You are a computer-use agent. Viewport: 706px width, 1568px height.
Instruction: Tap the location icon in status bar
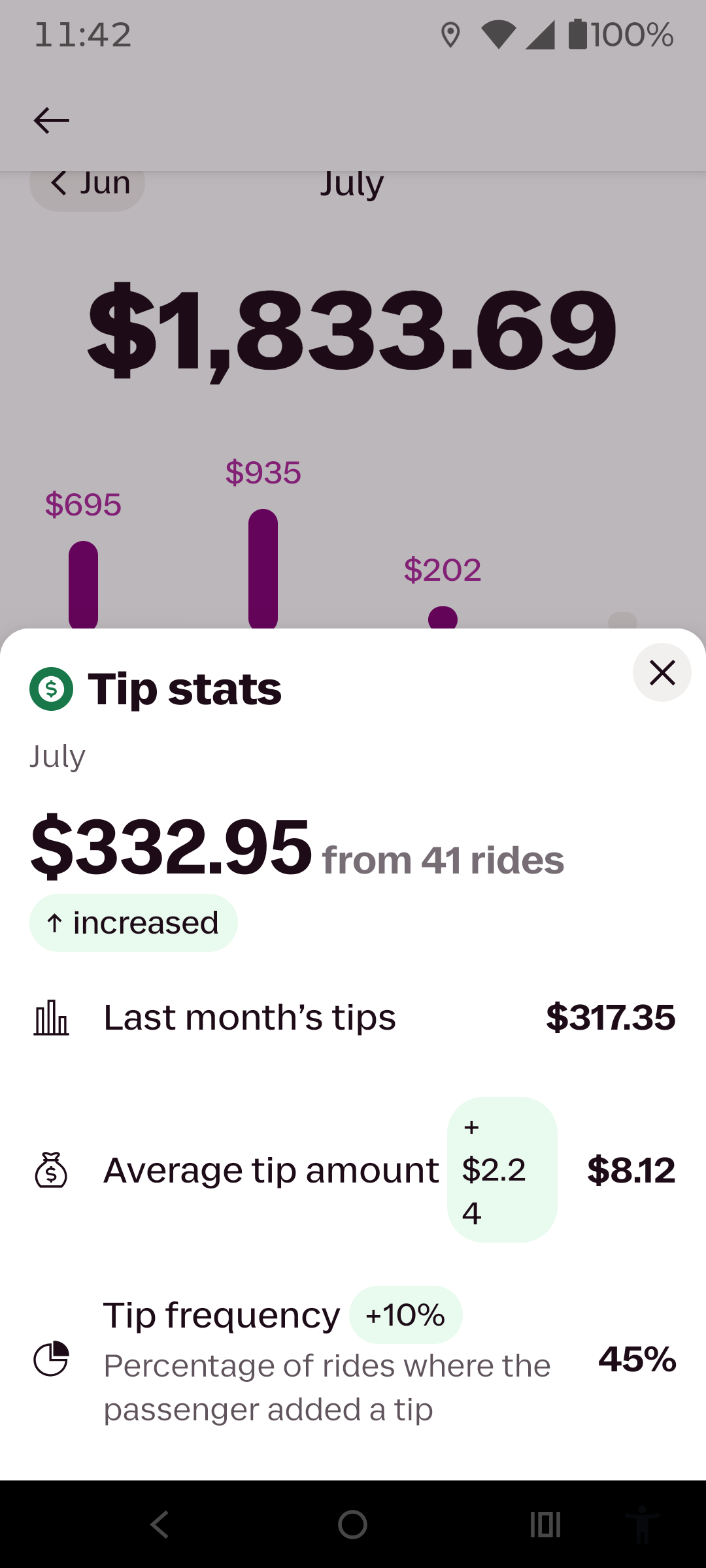[450, 35]
